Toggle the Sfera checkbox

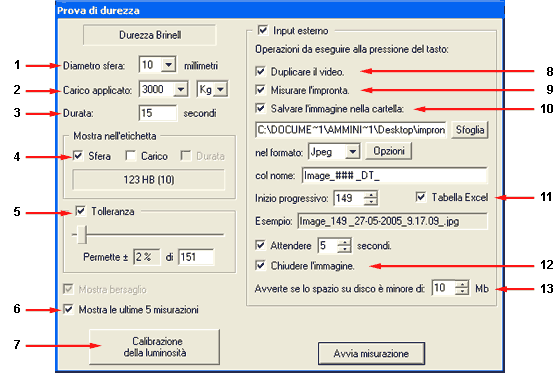(x=78, y=156)
